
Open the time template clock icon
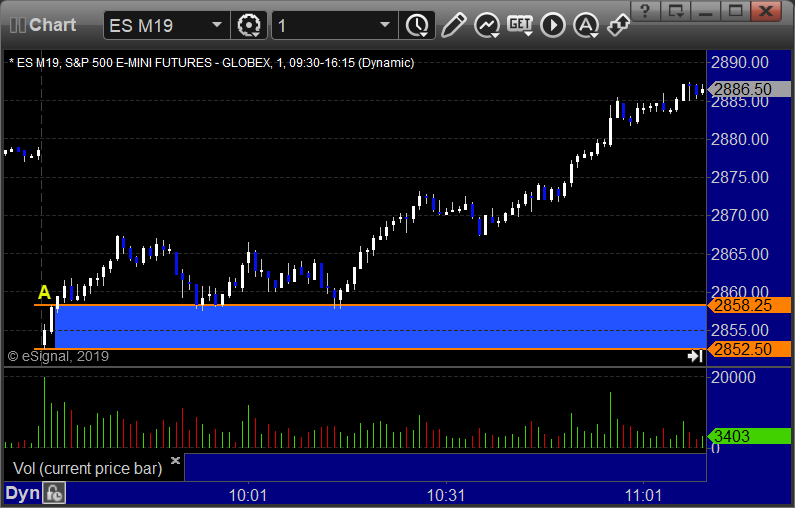pyautogui.click(x=417, y=25)
